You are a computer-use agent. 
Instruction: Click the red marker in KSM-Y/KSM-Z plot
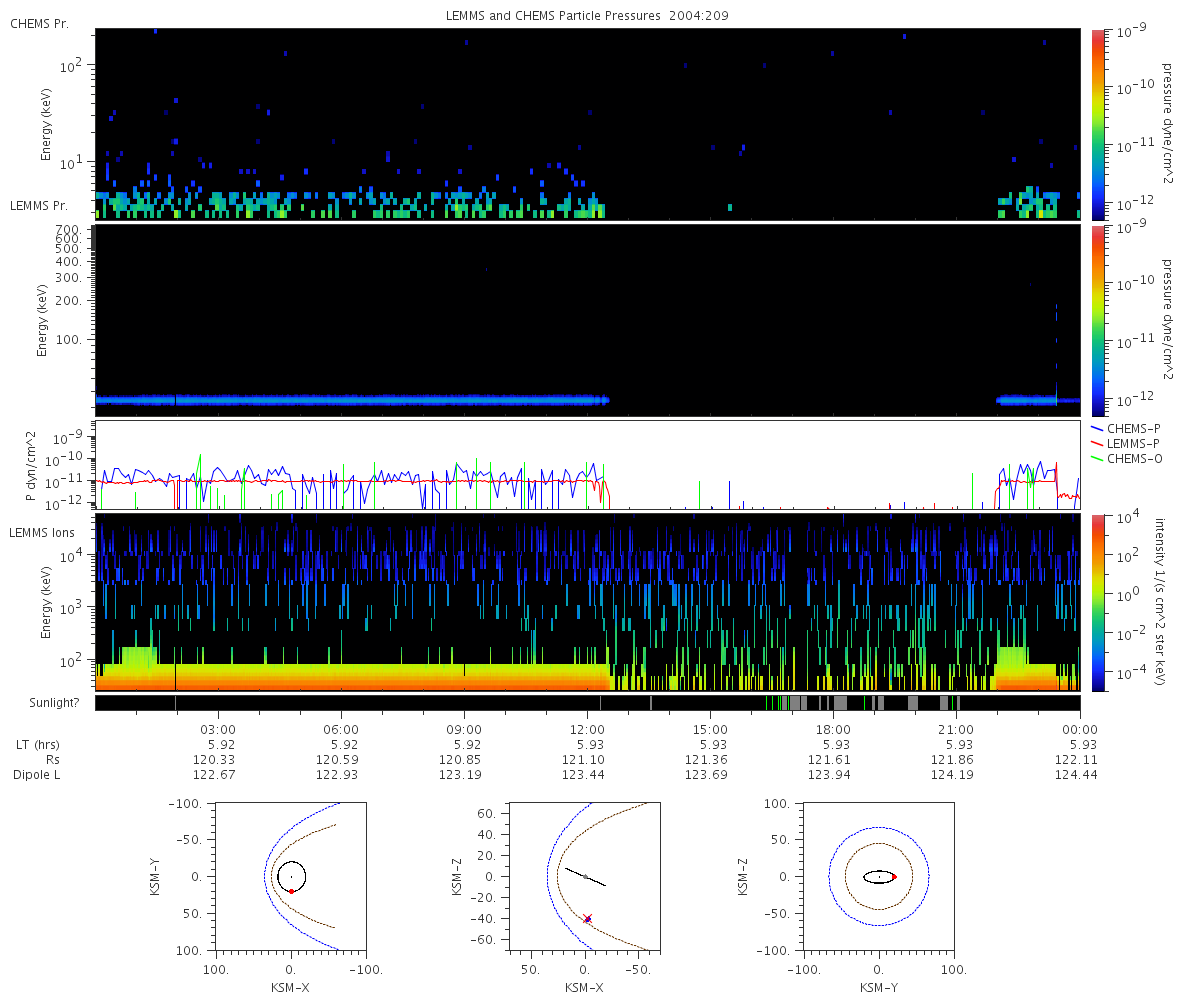point(894,877)
